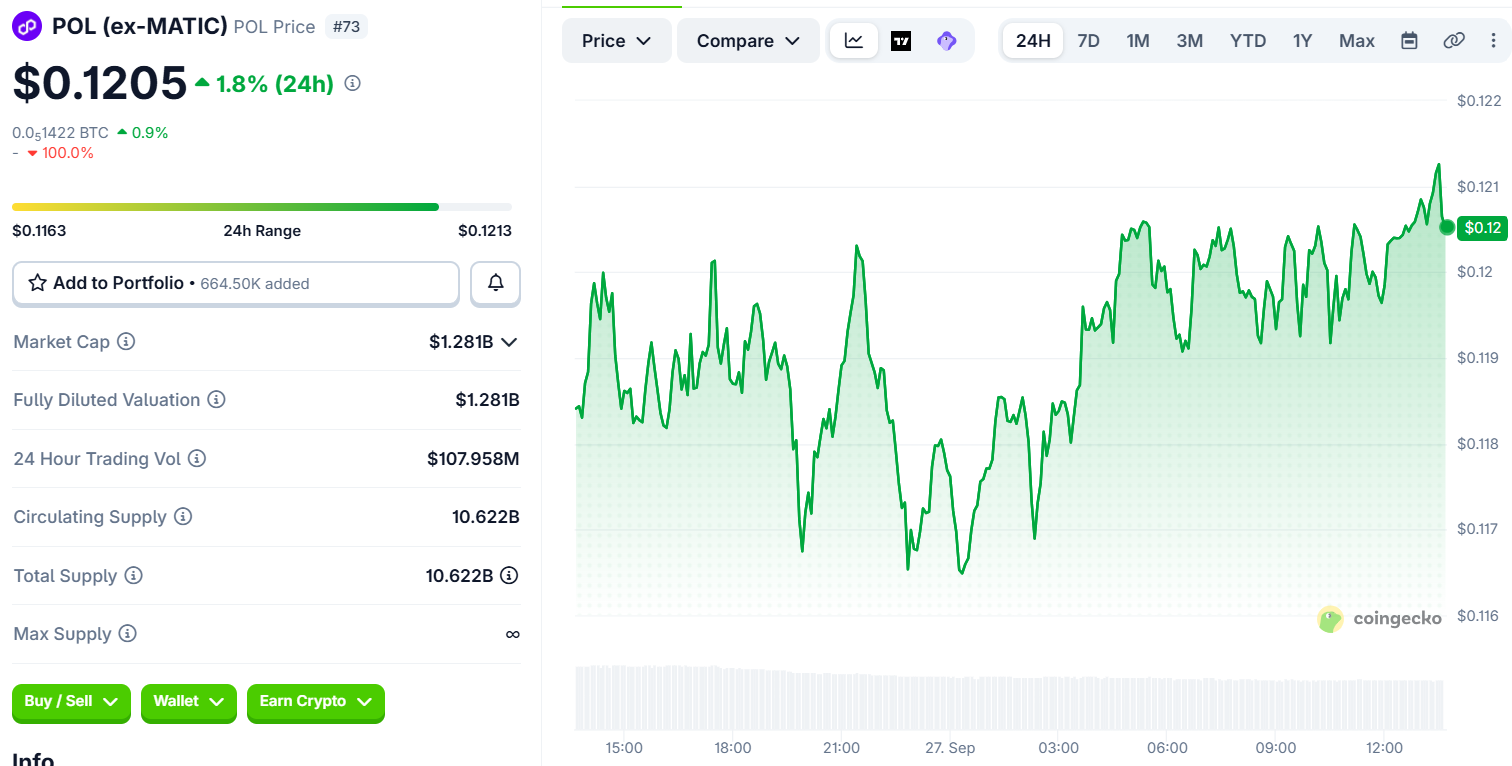Open the Earn Crypto dropdown
The width and height of the screenshot is (1512, 766).
[x=316, y=702]
